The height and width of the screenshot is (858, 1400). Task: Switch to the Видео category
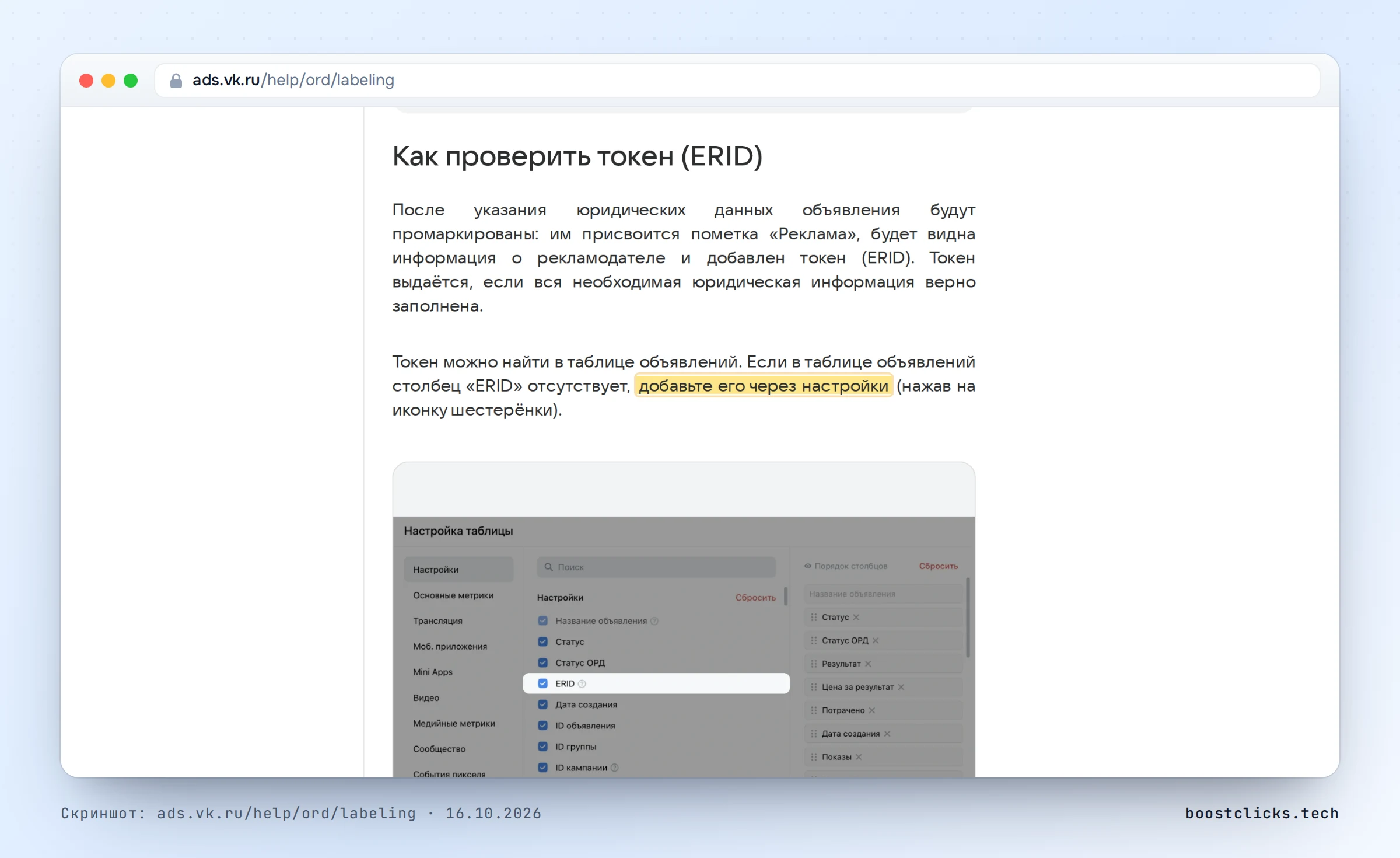(x=426, y=698)
